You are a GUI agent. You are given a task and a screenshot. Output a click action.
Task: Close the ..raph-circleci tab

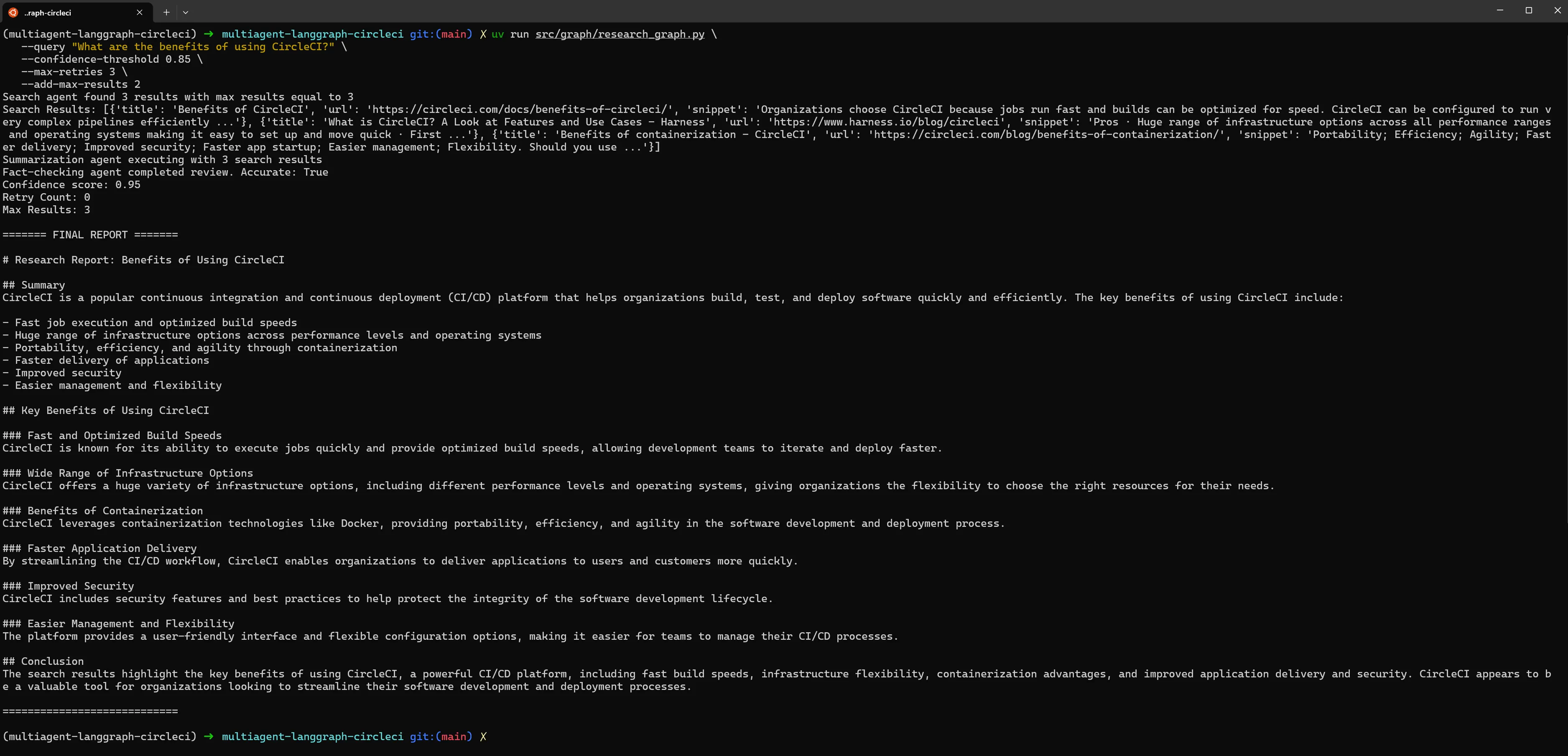point(139,12)
